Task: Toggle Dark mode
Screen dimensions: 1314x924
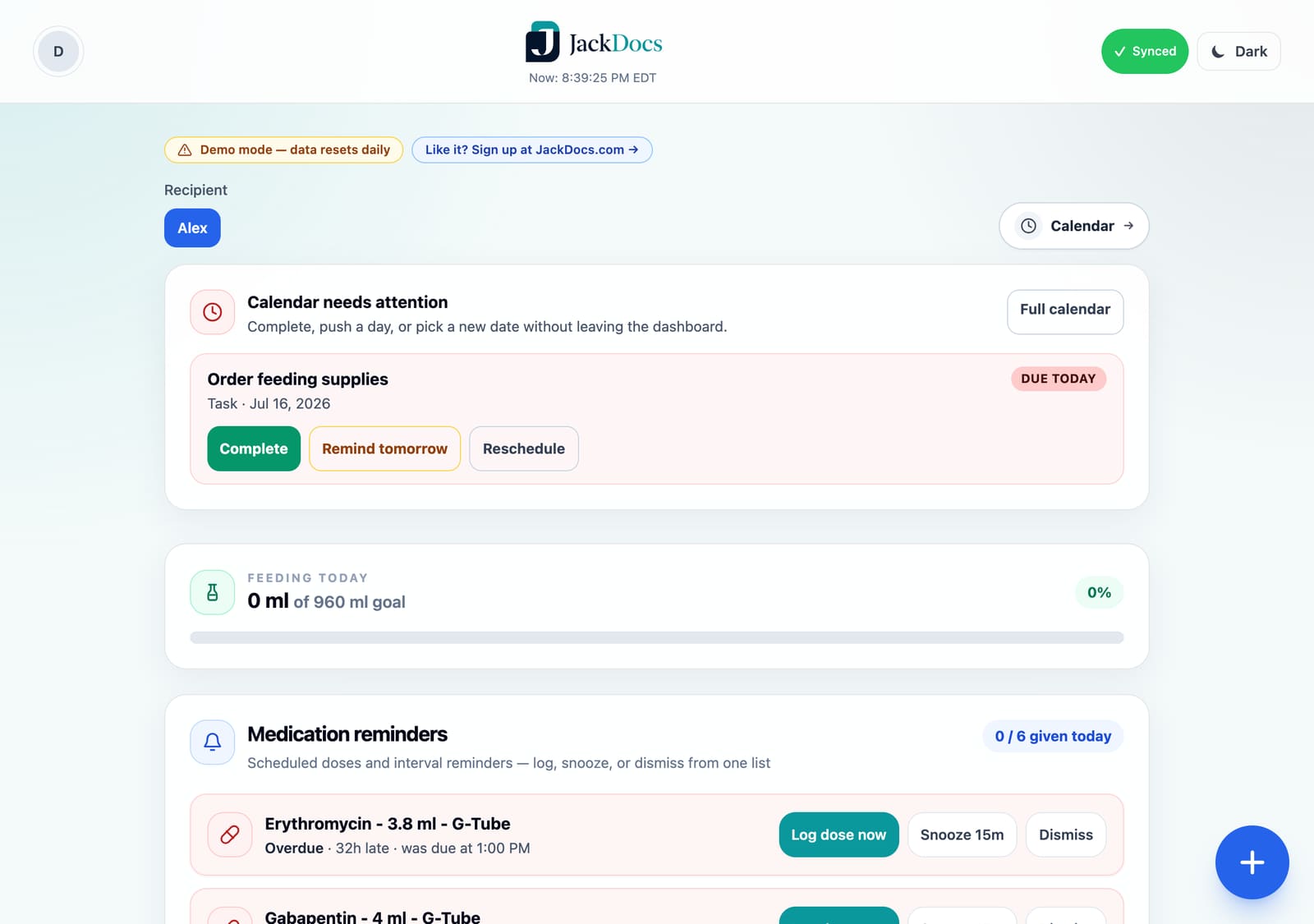Action: (1238, 51)
